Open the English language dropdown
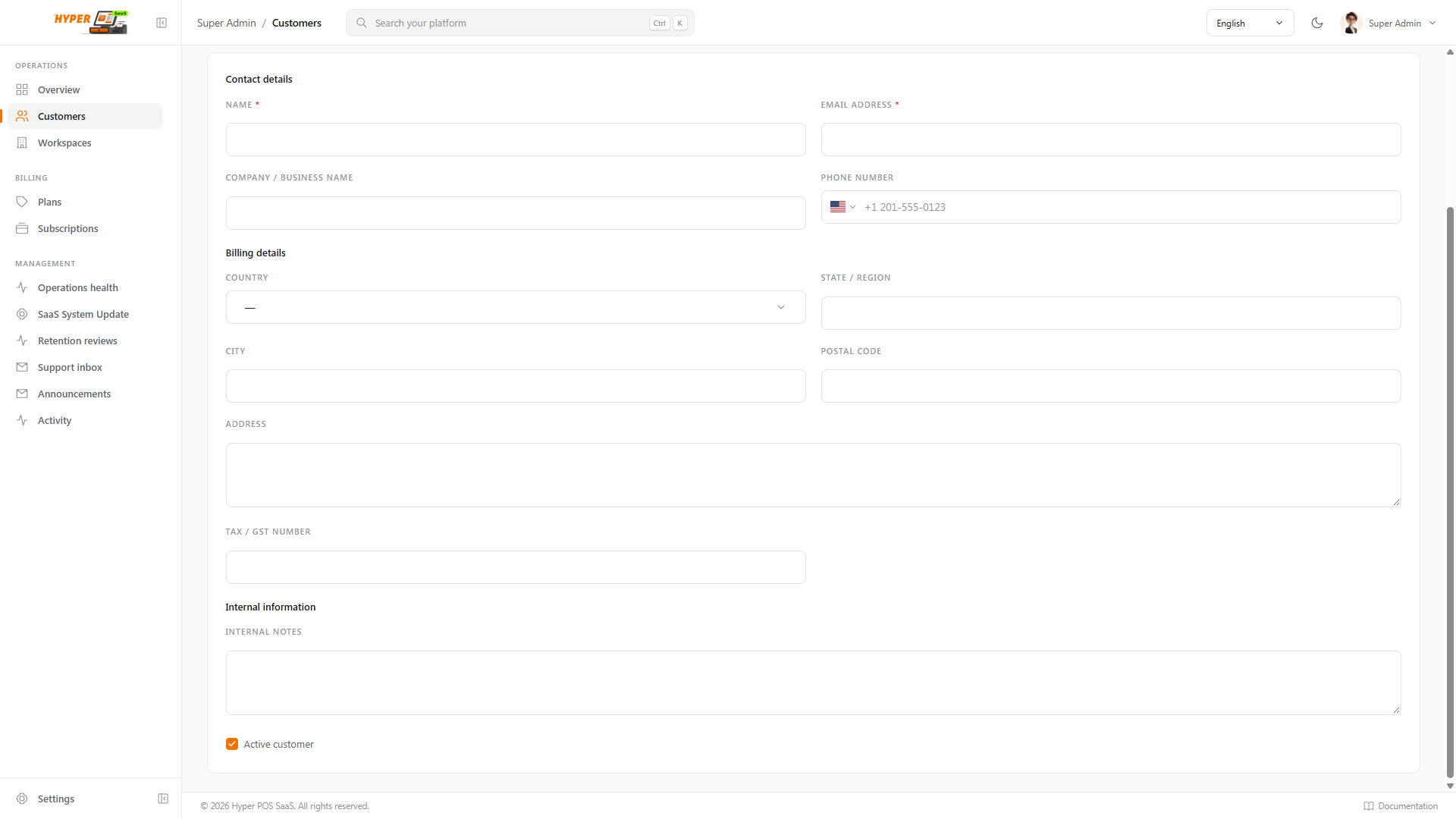The width and height of the screenshot is (1456, 819). 1250,23
